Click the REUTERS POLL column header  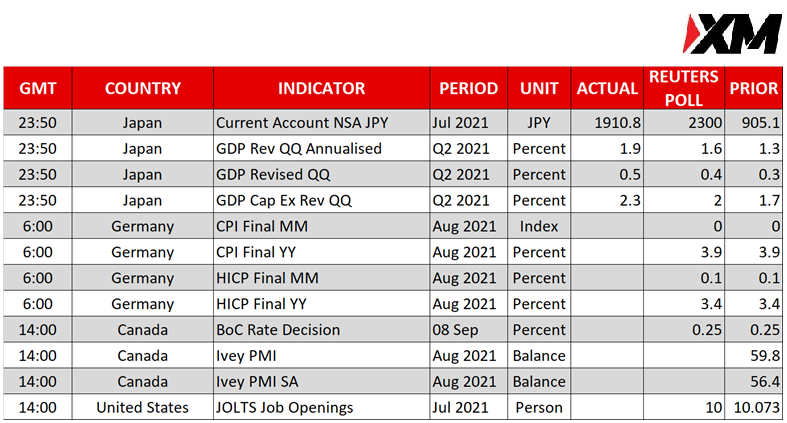[684, 88]
